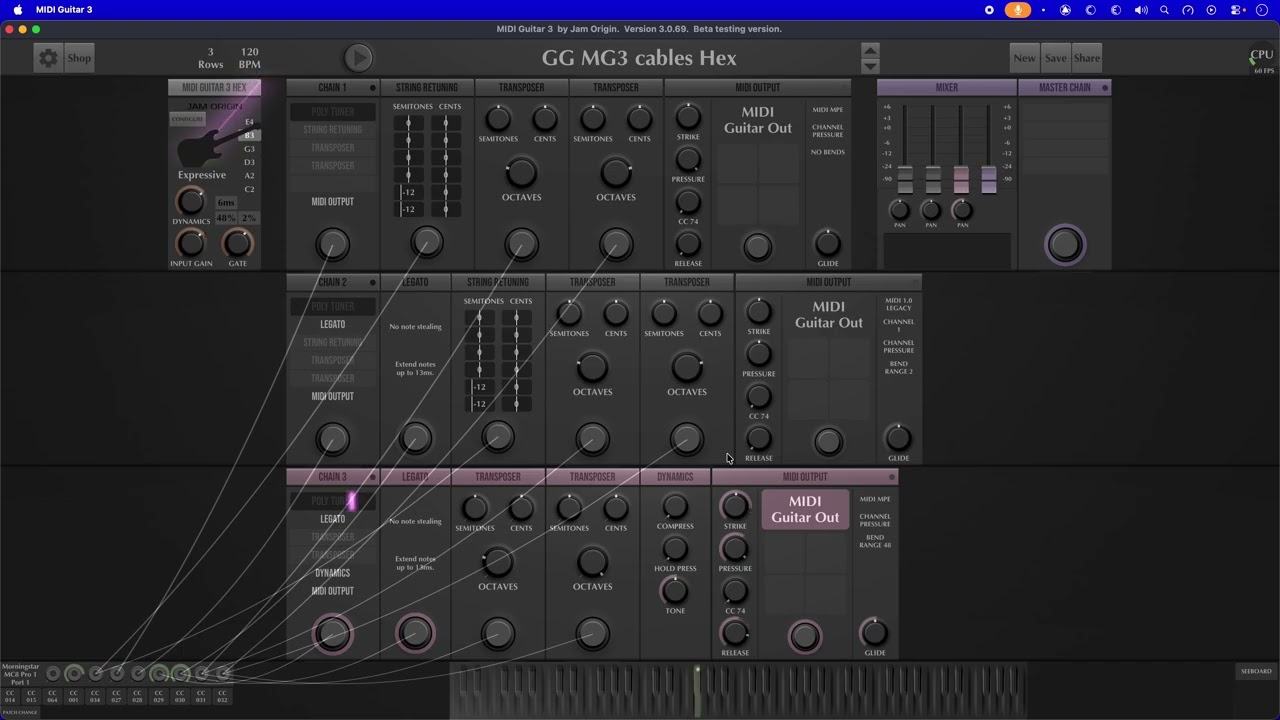Viewport: 1280px width, 720px height.
Task: Click the CC 74 knob in Chain 1 MIDI Output
Action: pyautogui.click(x=688, y=202)
